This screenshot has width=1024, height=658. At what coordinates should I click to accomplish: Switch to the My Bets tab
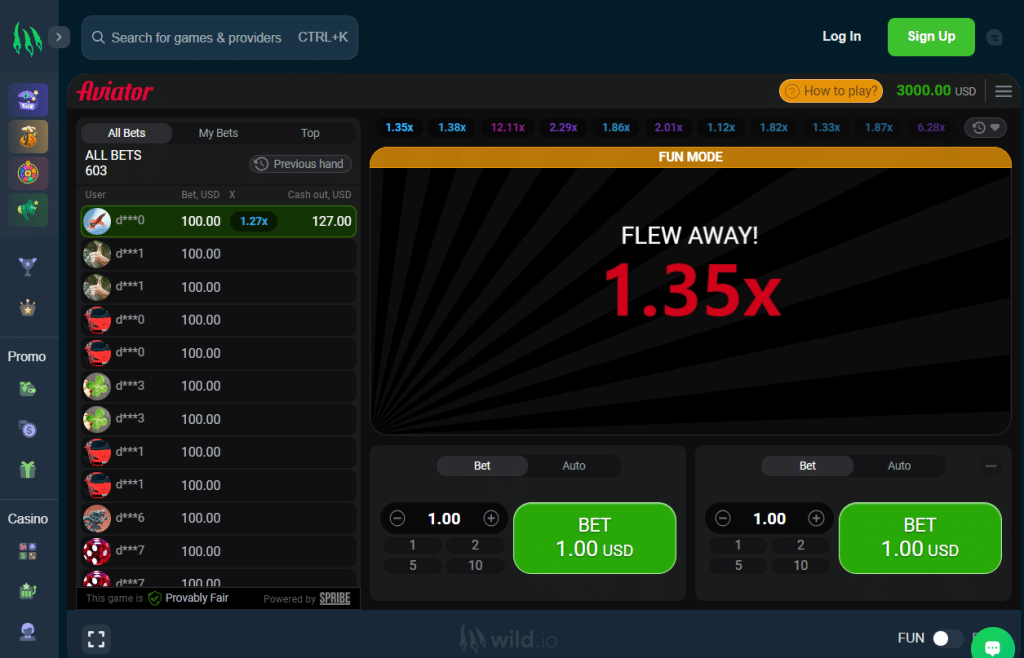click(x=218, y=133)
